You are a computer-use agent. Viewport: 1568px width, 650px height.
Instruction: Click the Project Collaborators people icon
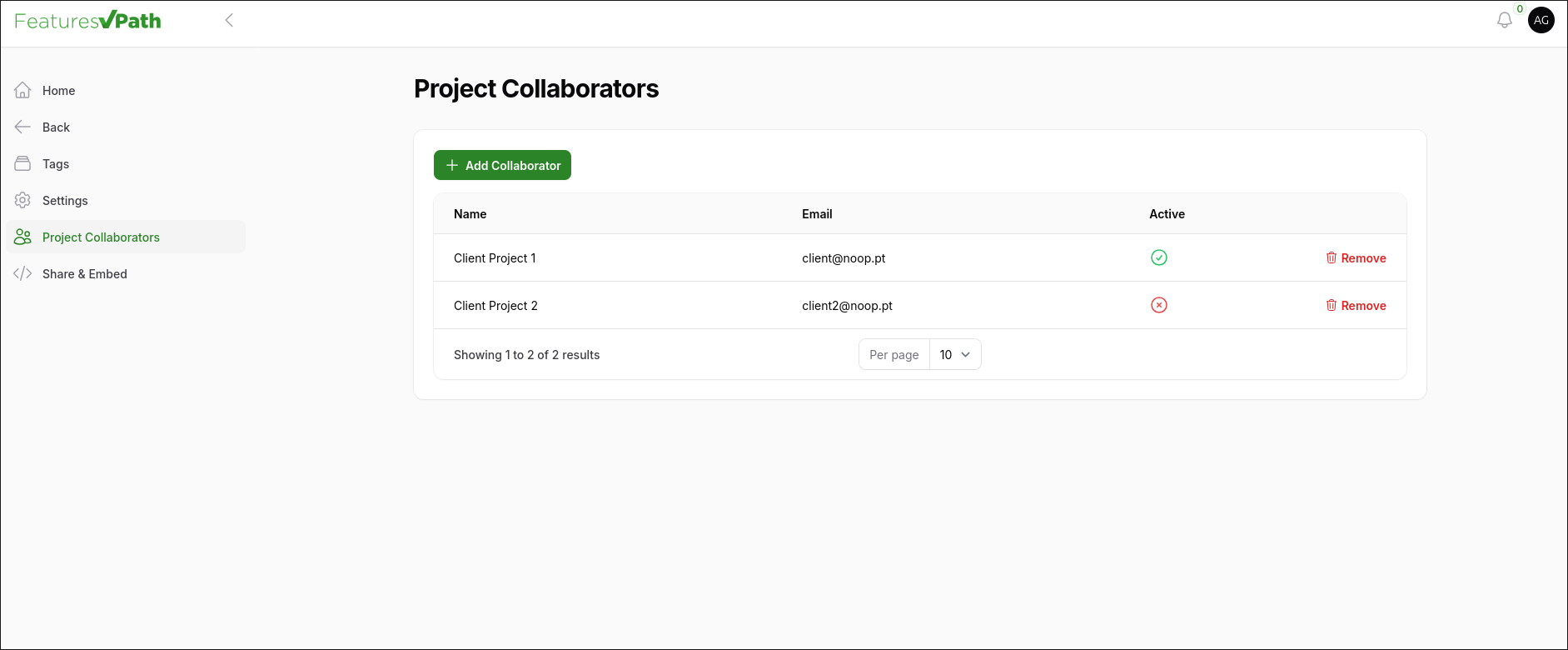click(x=22, y=237)
